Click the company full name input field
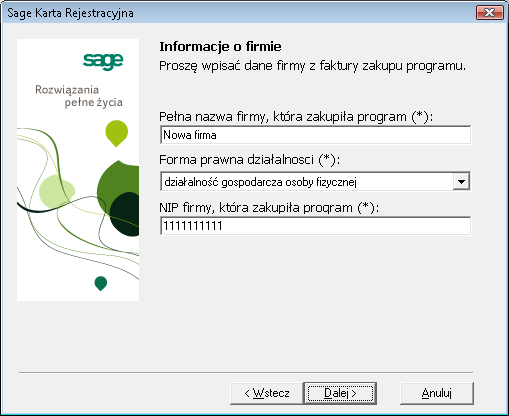The image size is (509, 416). [x=315, y=135]
